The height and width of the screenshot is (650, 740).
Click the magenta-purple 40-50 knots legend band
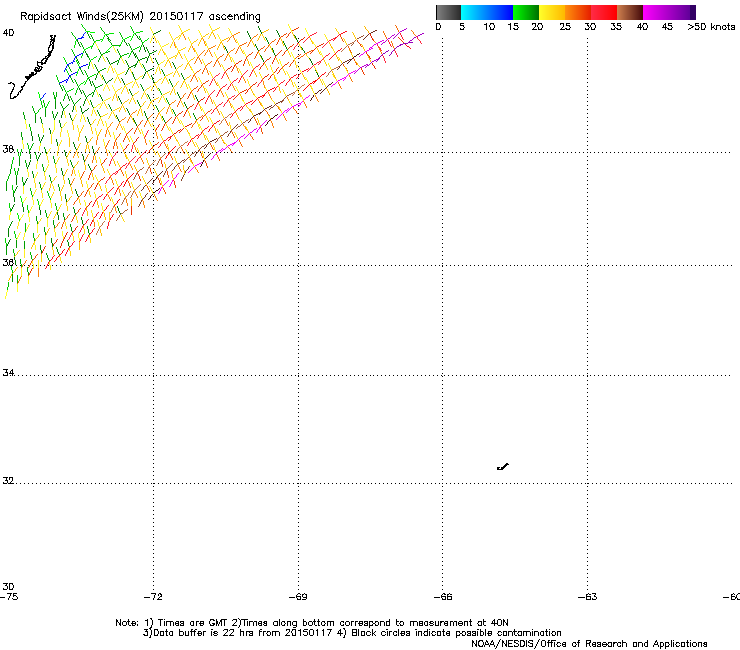669,12
